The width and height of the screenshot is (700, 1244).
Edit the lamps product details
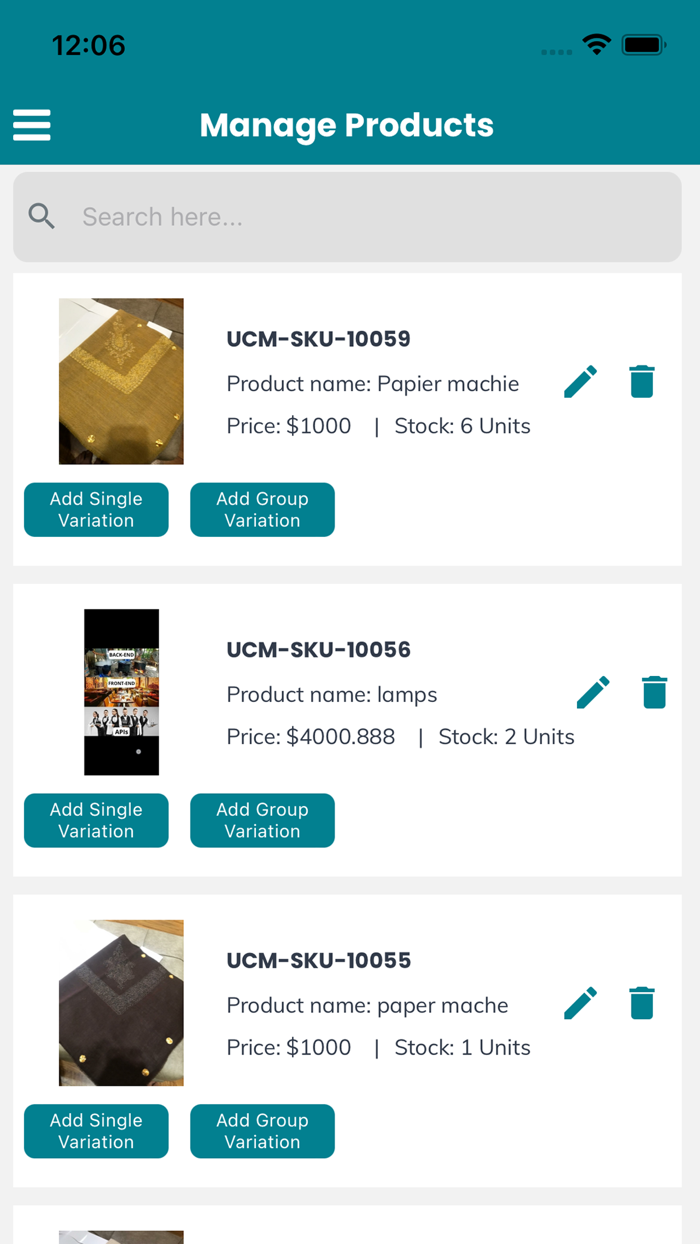coord(593,691)
